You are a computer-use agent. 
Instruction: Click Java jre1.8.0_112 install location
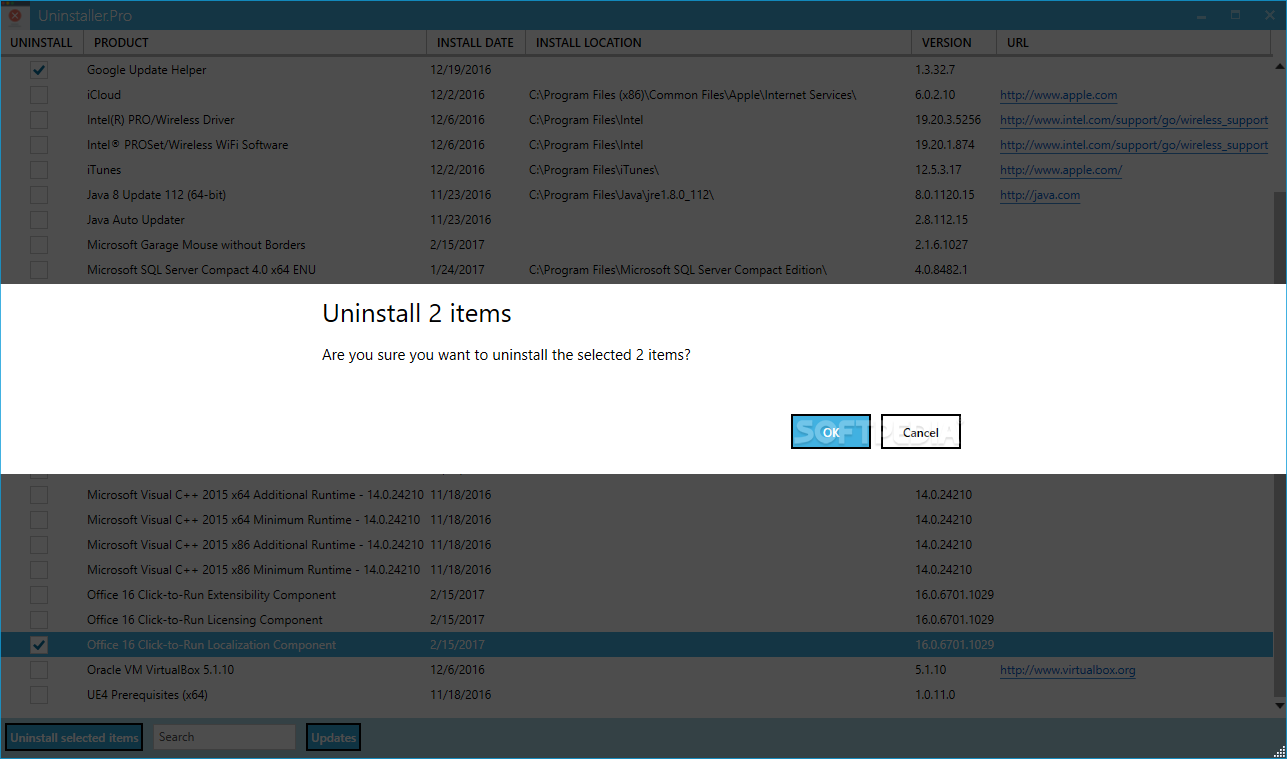(x=621, y=195)
